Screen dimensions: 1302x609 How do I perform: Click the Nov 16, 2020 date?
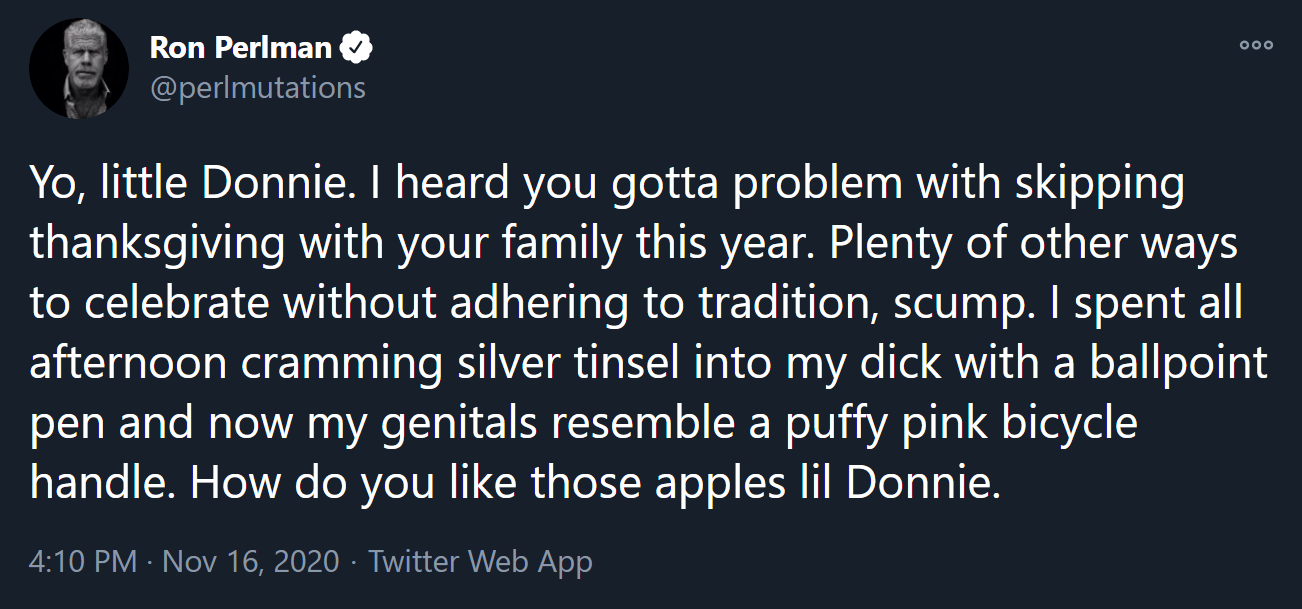coord(250,561)
